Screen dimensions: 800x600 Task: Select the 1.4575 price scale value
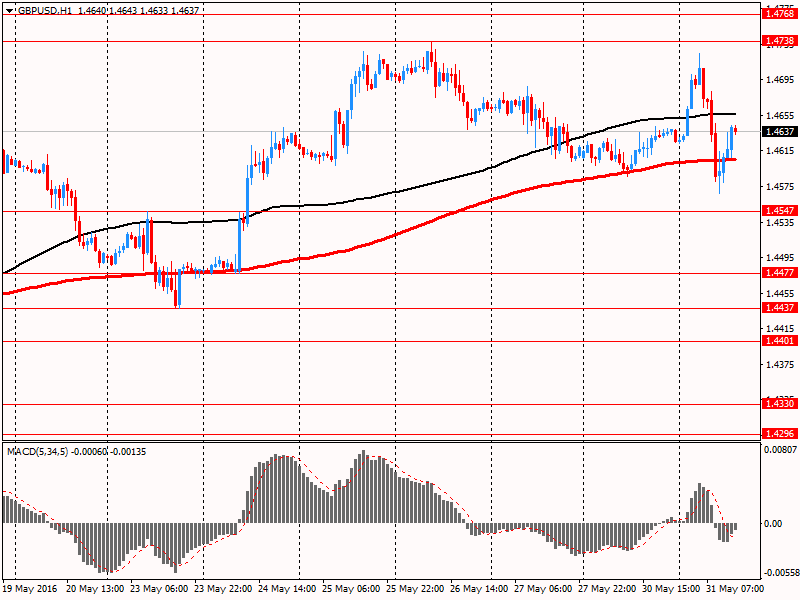pyautogui.click(x=781, y=186)
